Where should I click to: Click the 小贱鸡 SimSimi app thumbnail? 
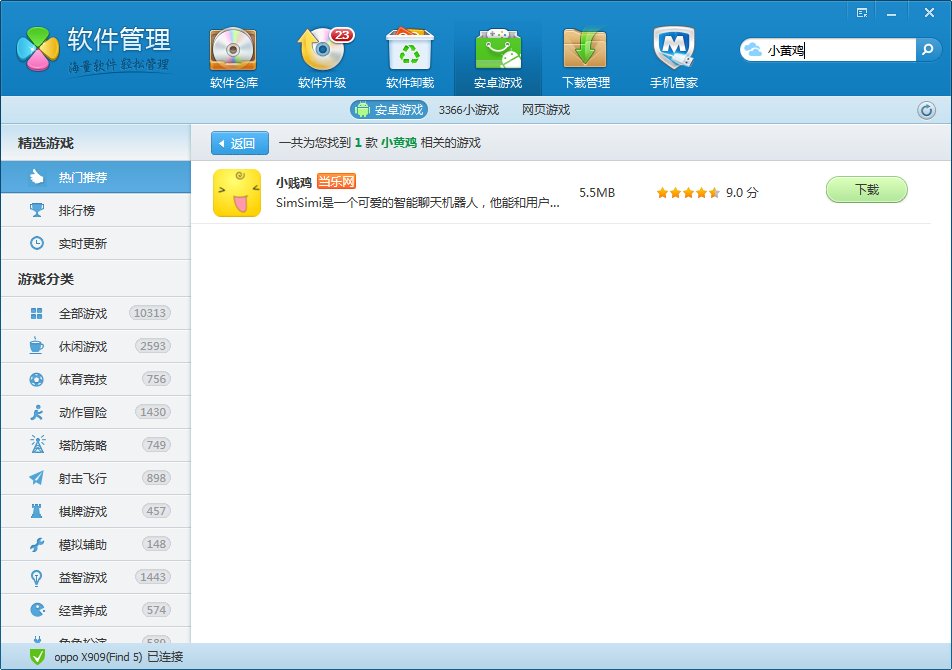[x=237, y=192]
